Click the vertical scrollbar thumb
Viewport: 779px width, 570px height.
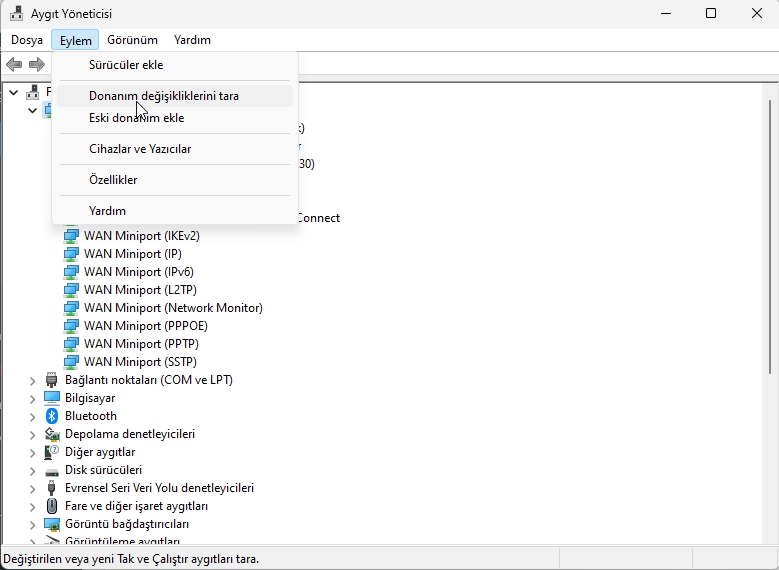pyautogui.click(x=770, y=237)
